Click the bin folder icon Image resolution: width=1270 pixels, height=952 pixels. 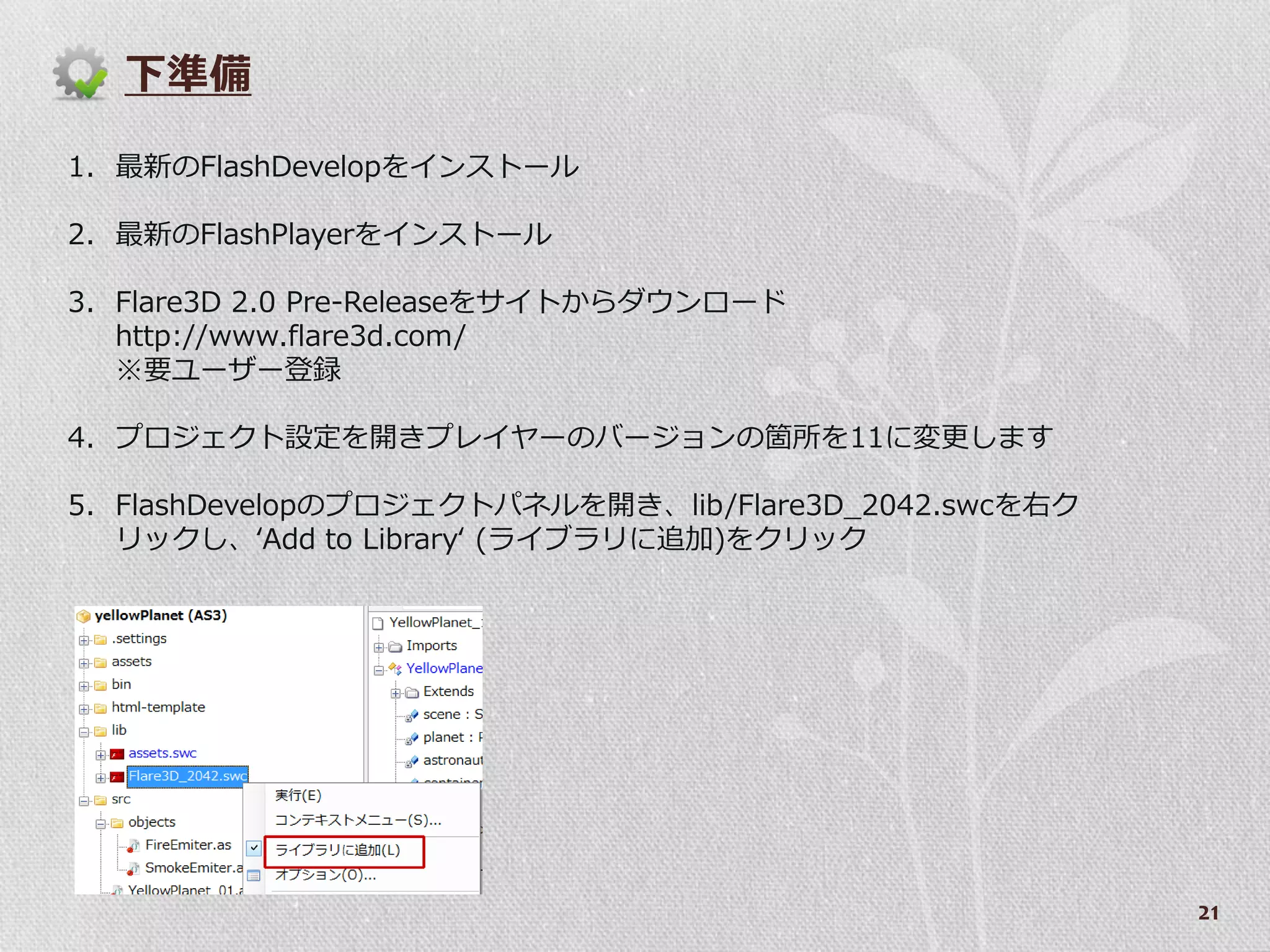point(100,685)
